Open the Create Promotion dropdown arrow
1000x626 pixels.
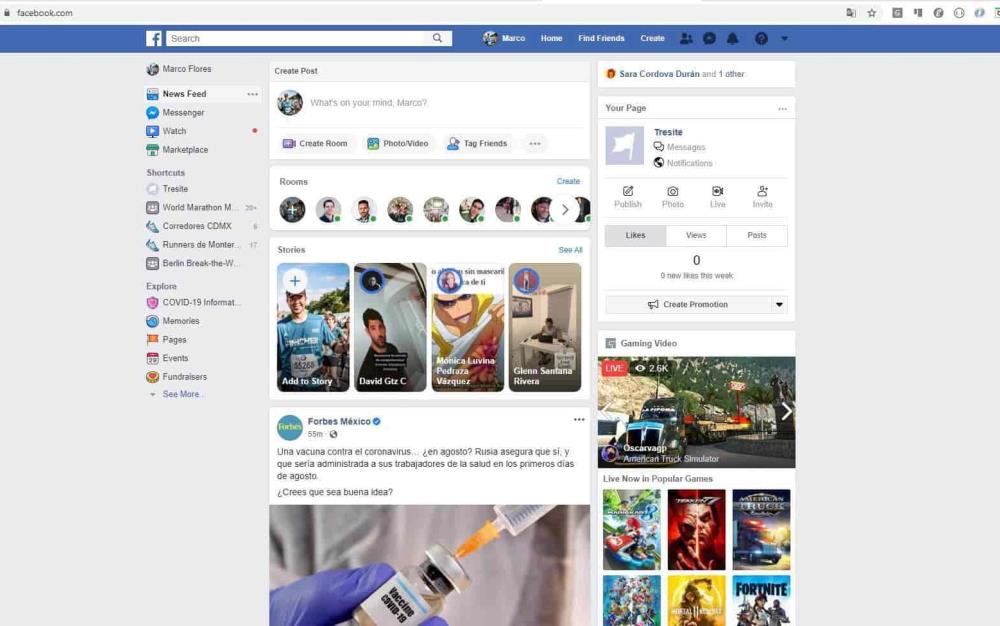[x=779, y=304]
